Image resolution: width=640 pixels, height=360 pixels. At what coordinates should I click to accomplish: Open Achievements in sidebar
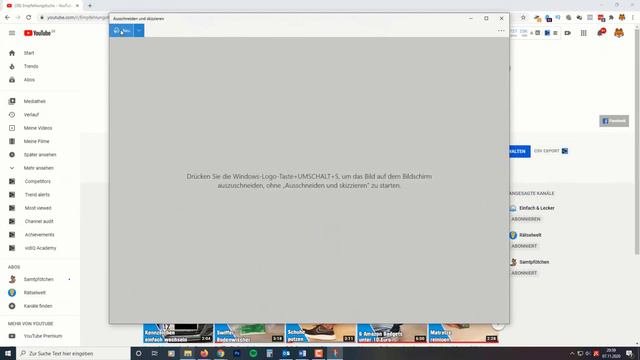pos(40,235)
